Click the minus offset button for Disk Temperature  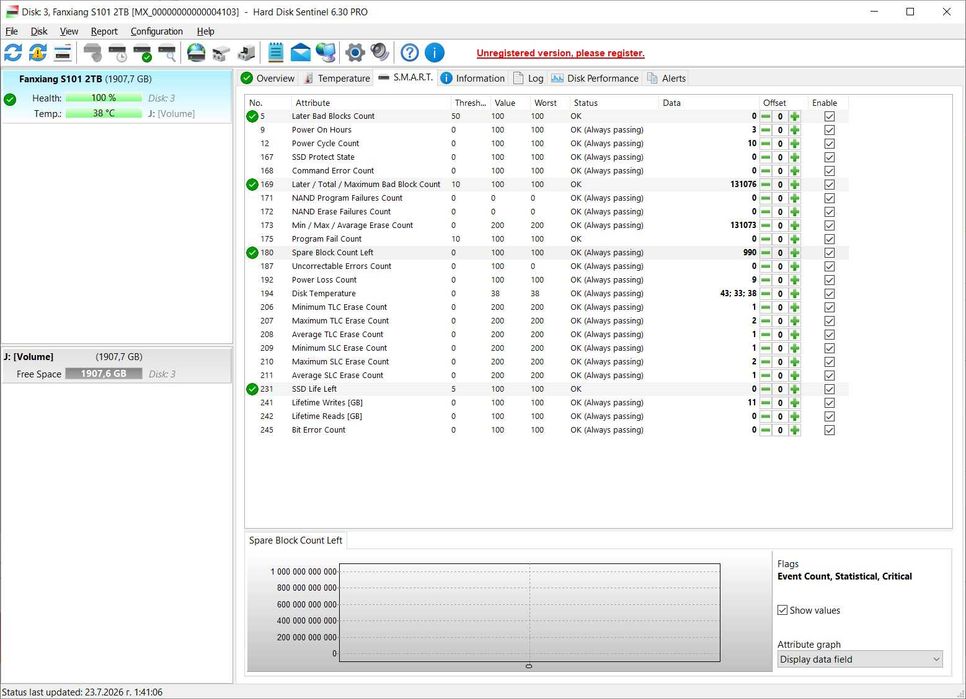tap(765, 294)
